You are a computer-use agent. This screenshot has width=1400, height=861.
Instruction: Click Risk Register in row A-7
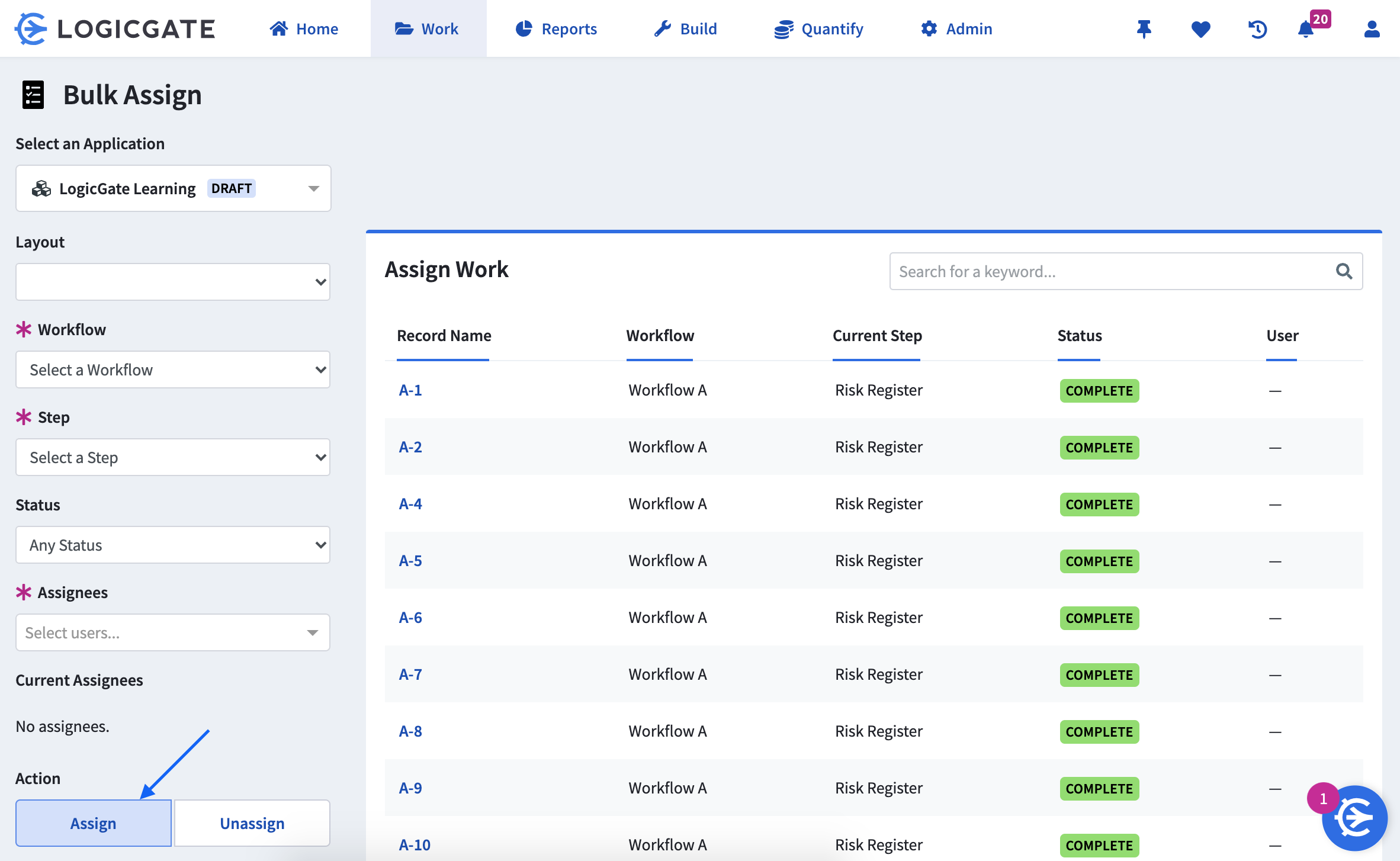pos(879,674)
